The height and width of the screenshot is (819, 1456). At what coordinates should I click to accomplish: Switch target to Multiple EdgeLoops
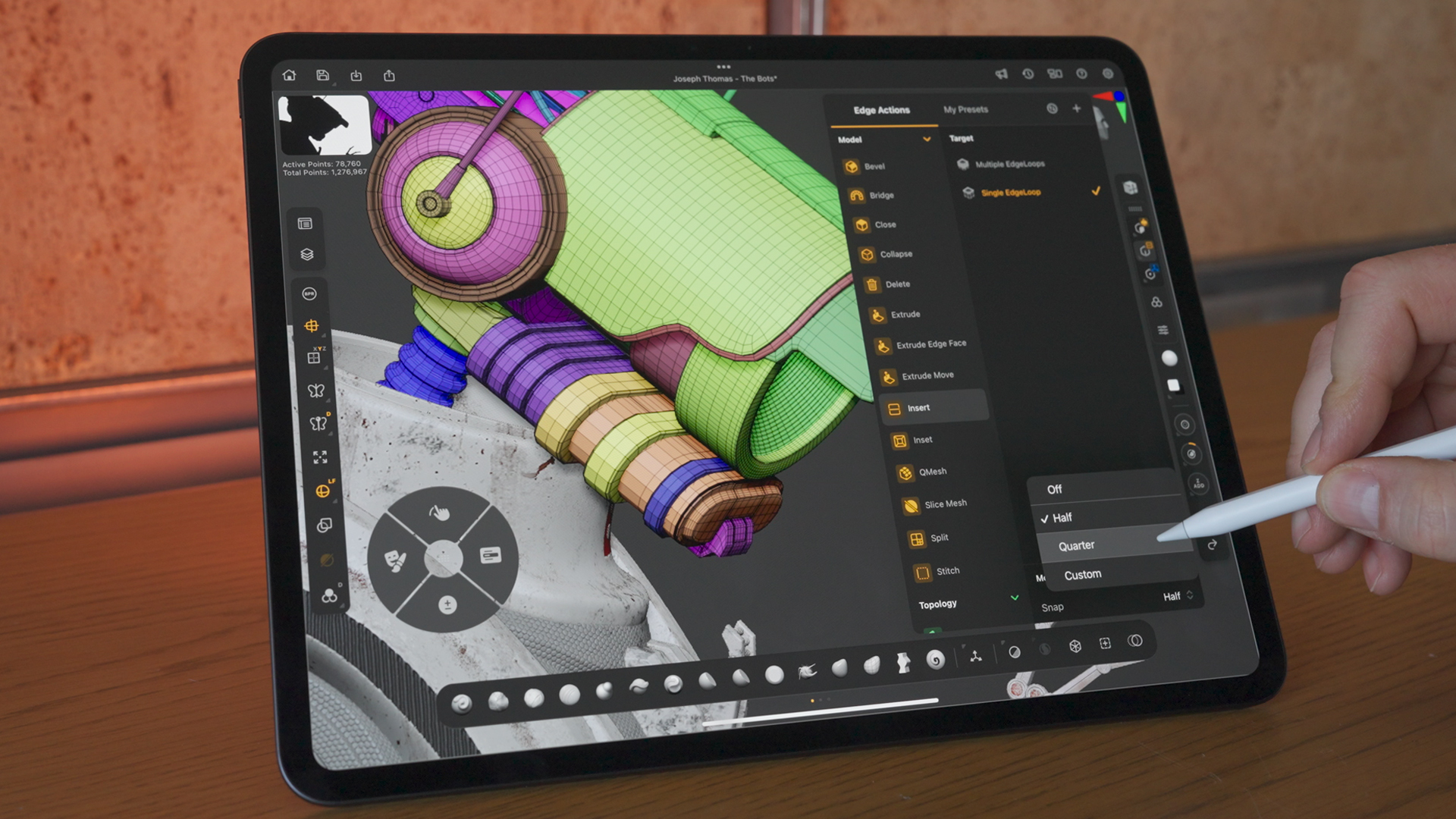[x=1011, y=165]
